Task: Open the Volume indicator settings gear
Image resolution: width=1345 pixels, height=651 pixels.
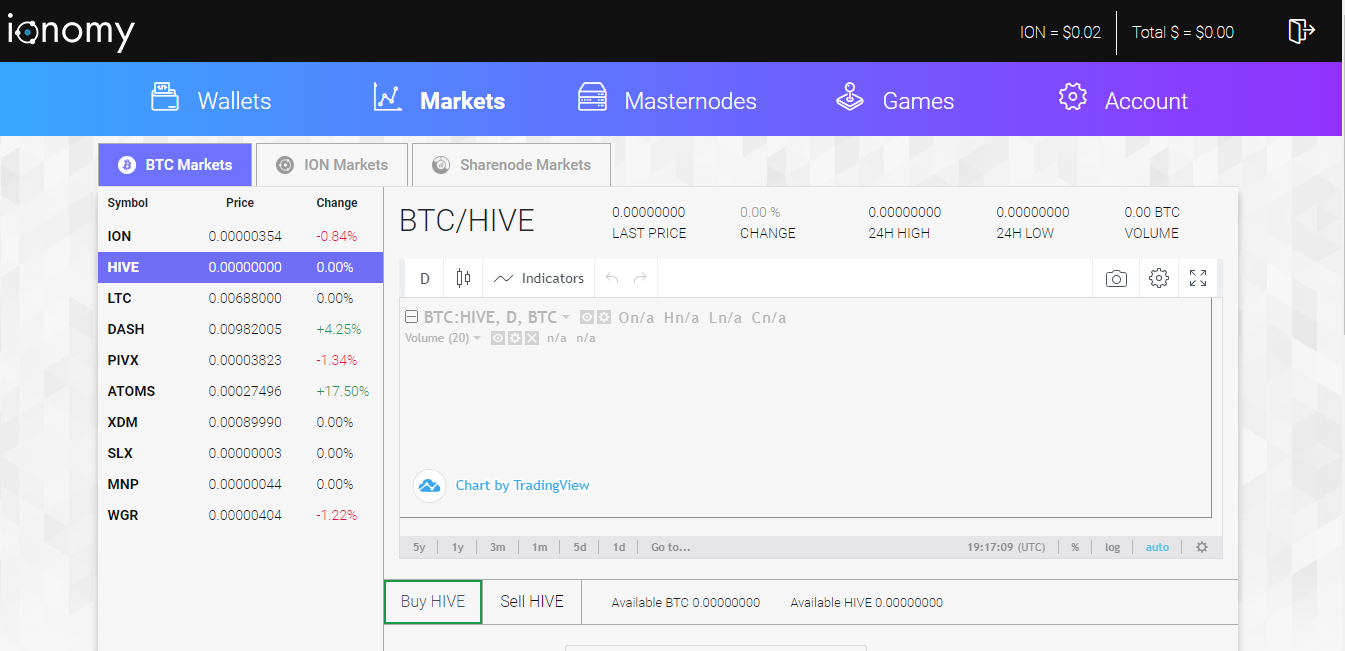Action: coord(514,338)
